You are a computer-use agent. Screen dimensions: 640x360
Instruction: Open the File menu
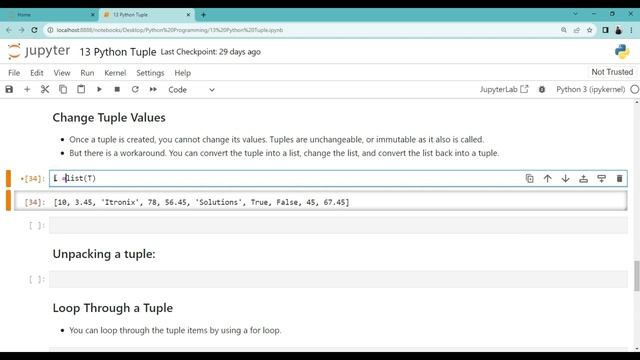point(14,73)
